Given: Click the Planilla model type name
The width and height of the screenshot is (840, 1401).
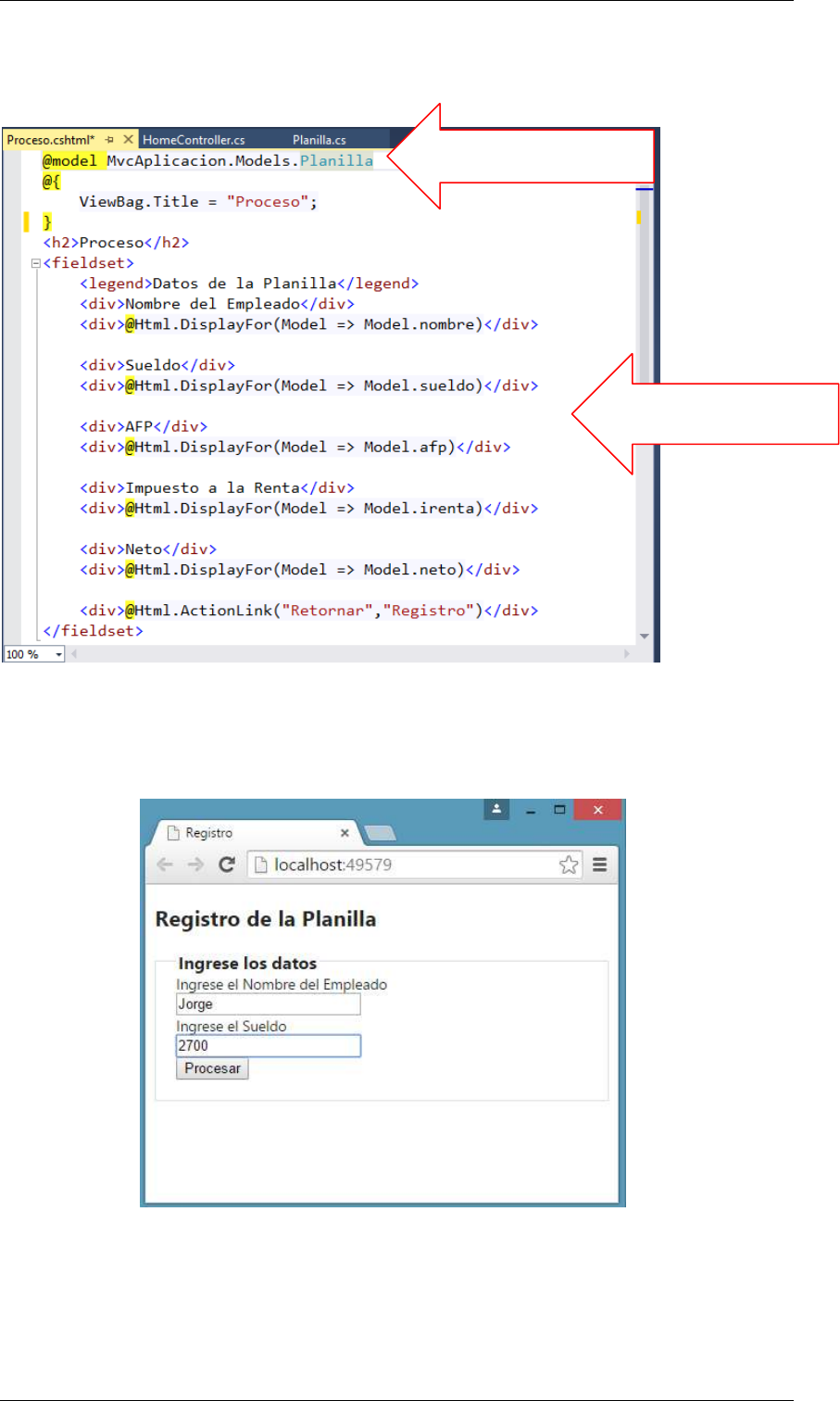Looking at the screenshot, I should 336,160.
